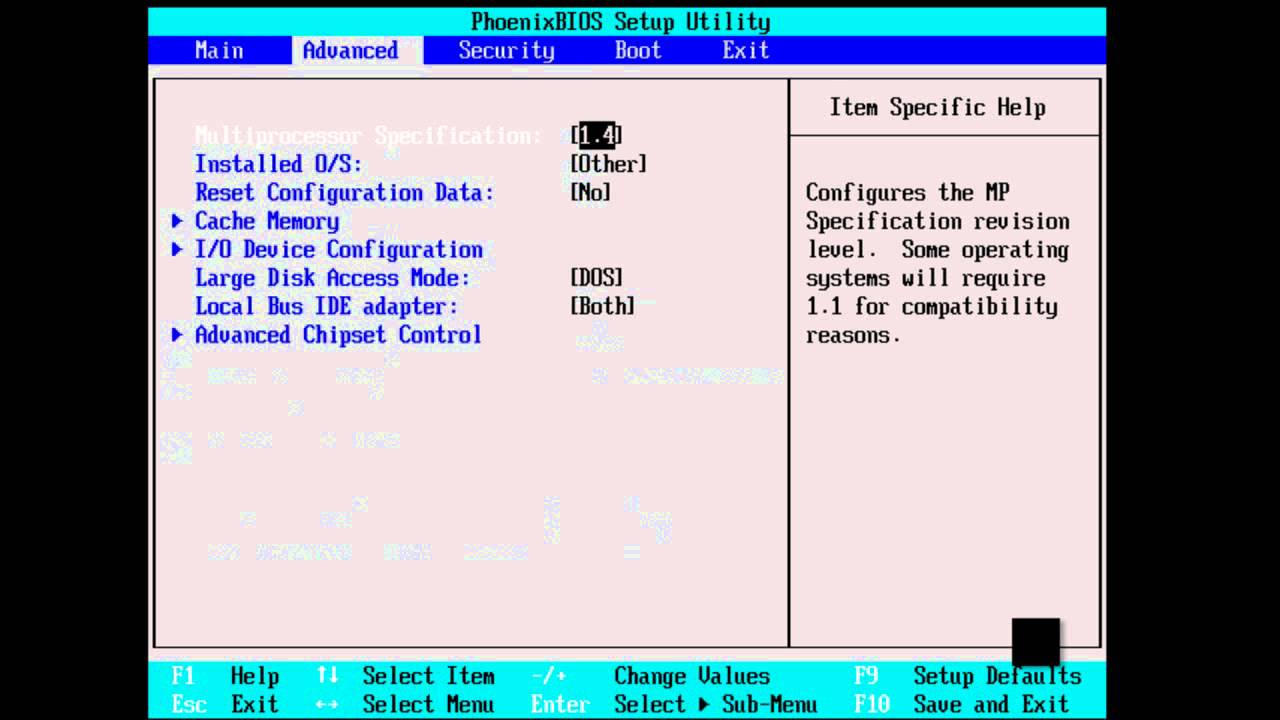
Task: Click the F9 Setup Defaults hint
Action: pyautogui.click(x=968, y=676)
